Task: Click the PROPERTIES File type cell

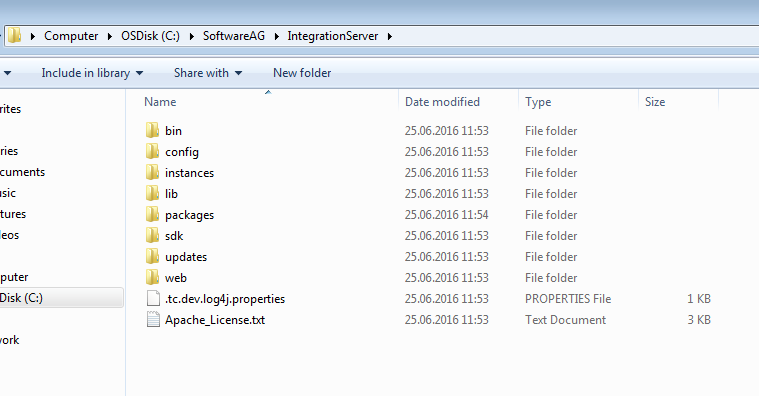Action: coord(568,299)
